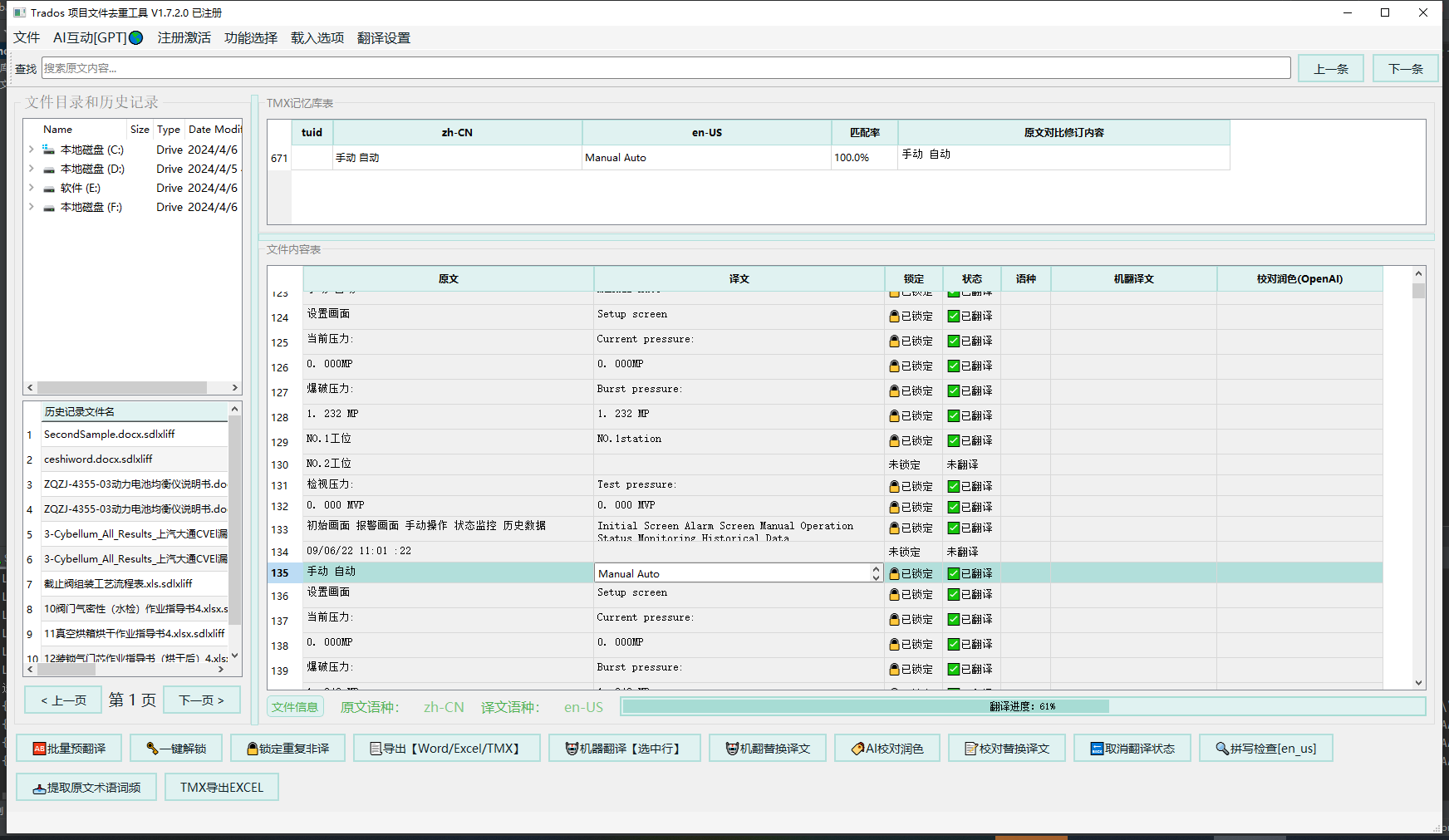Click the 提取原文术语词频 extract icon
This screenshot has width=1449, height=840.
[x=39, y=788]
